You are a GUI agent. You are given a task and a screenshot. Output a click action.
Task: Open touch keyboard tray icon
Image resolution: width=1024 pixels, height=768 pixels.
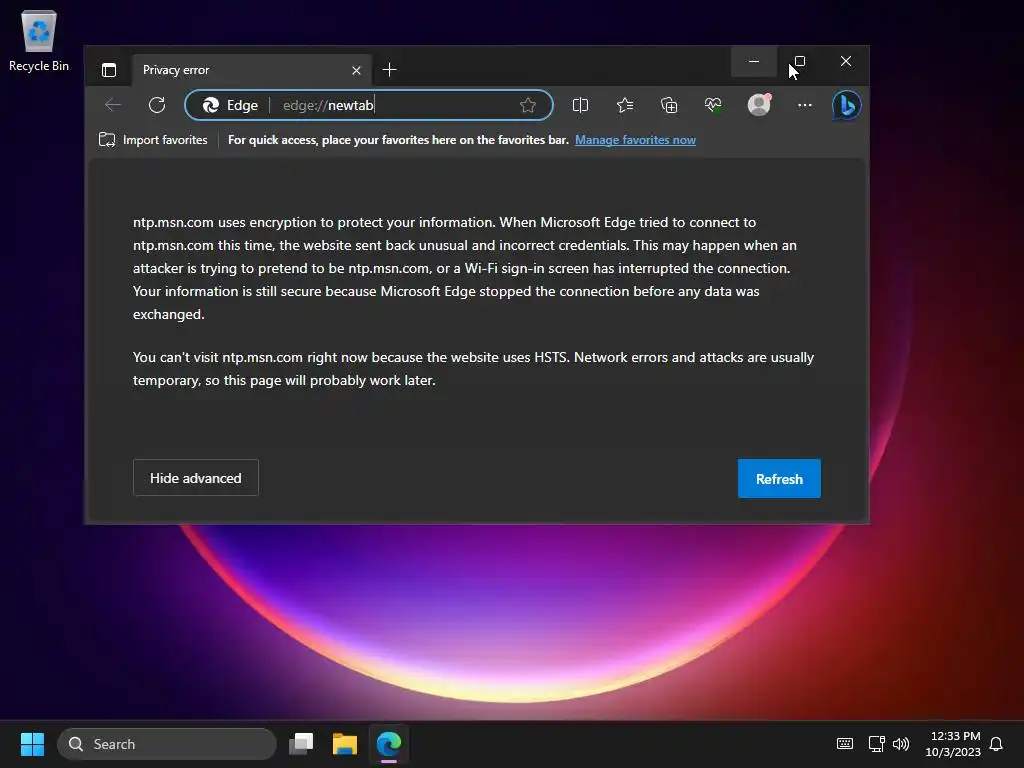844,744
